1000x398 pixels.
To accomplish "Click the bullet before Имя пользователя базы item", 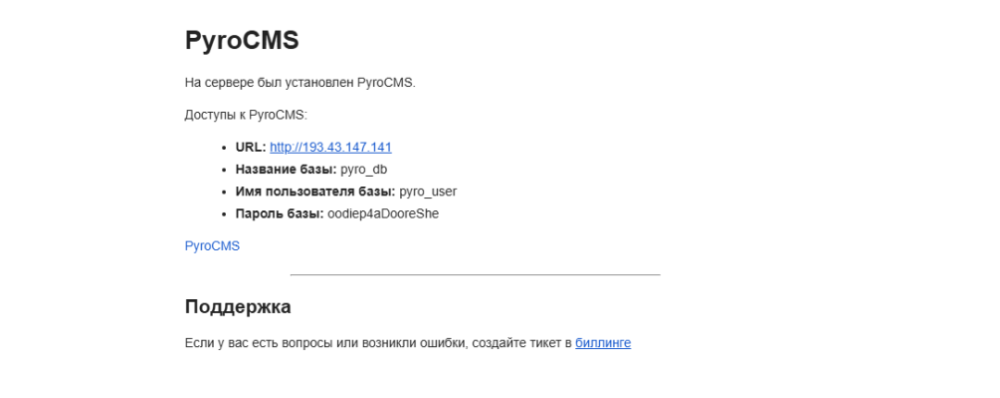I will tap(224, 193).
